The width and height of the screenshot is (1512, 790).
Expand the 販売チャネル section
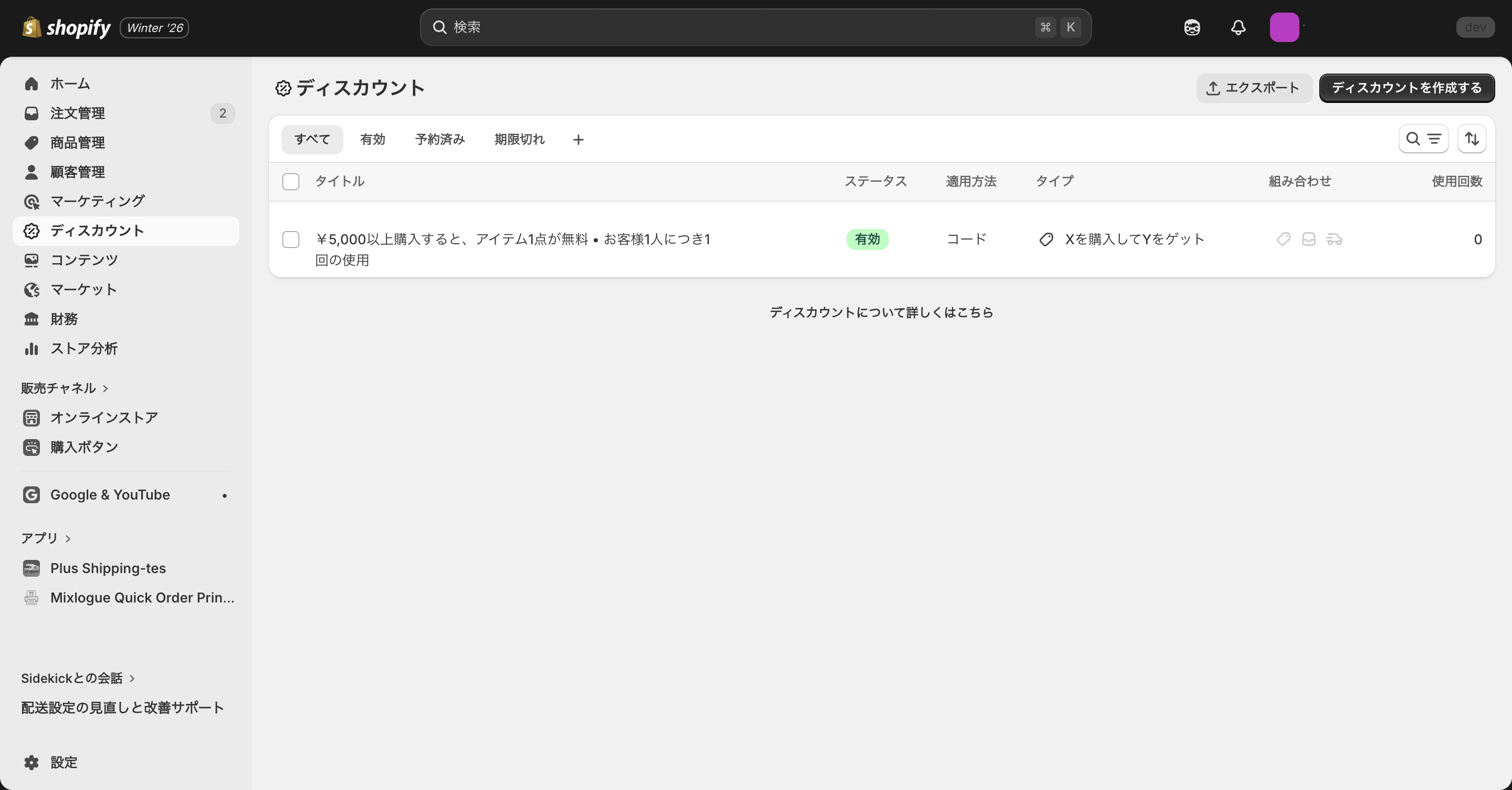click(65, 388)
